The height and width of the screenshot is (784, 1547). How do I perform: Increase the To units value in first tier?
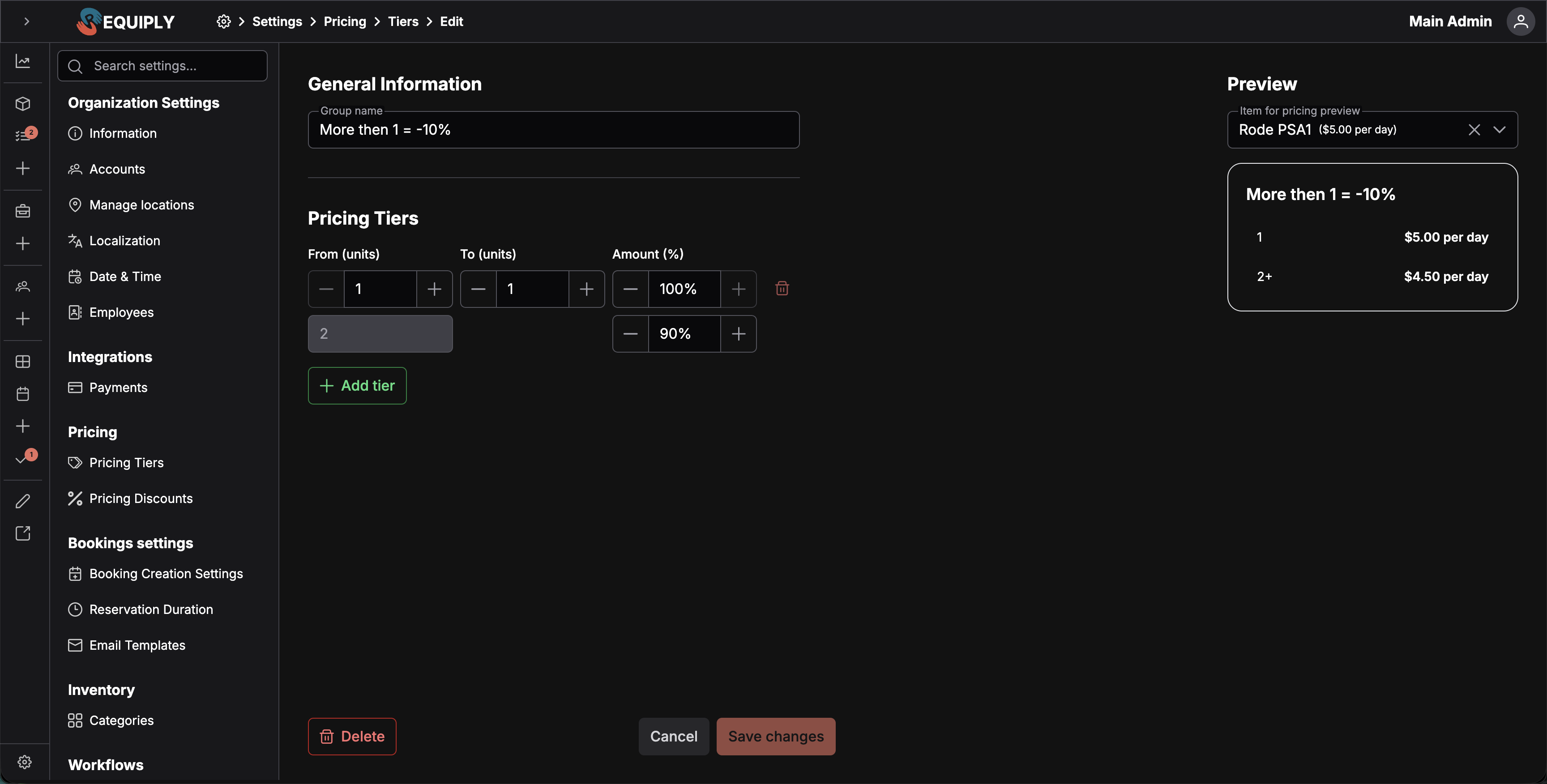(587, 290)
